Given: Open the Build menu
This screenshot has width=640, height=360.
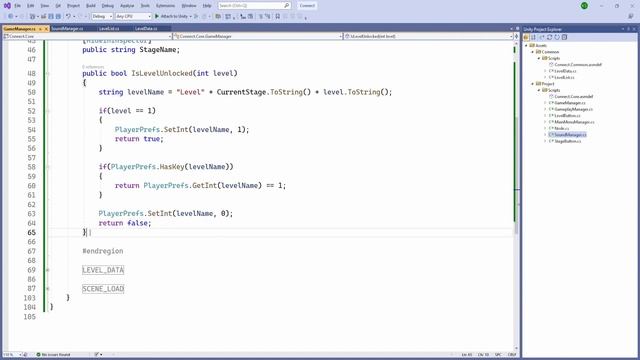Looking at the screenshot, I should pyautogui.click(x=91, y=6).
